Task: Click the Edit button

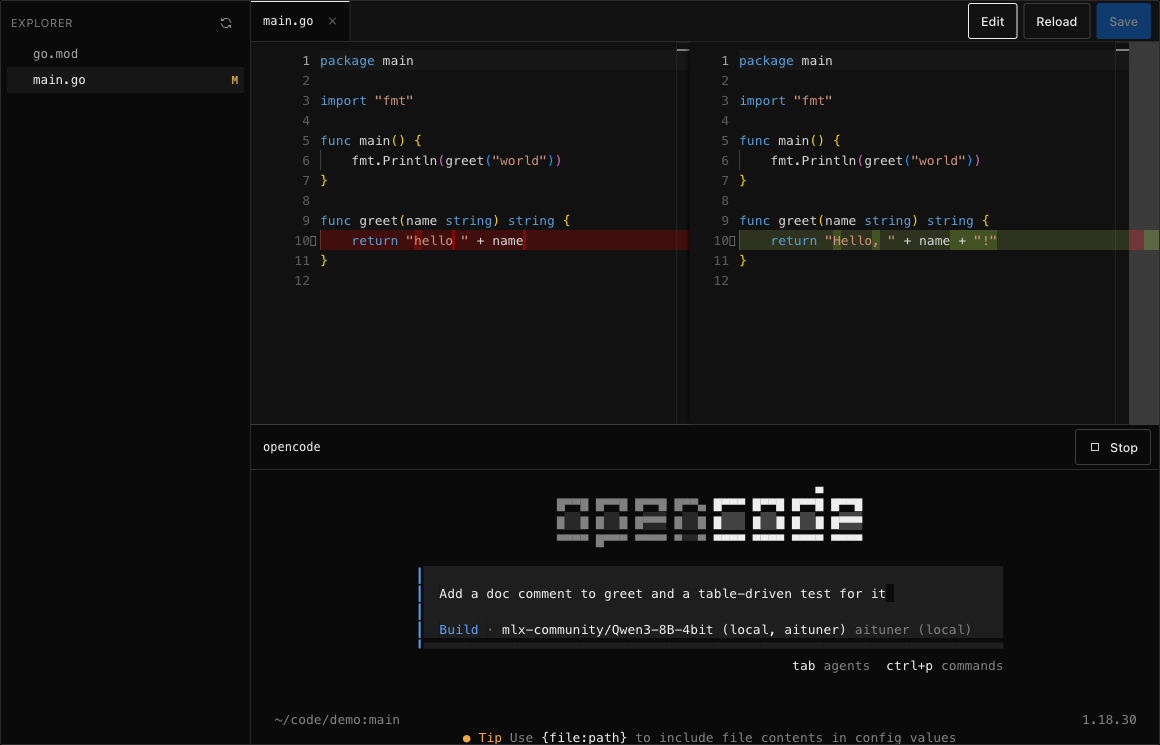Action: click(992, 21)
